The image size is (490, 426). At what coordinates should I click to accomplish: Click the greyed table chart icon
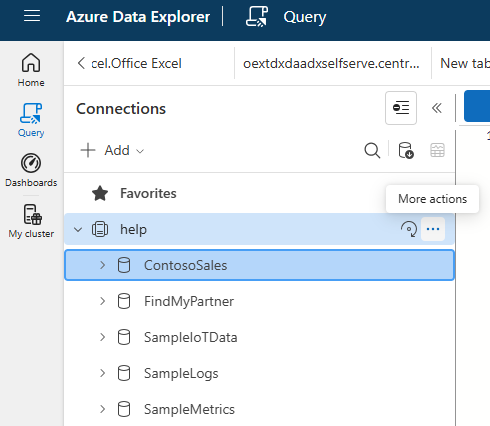click(x=437, y=150)
